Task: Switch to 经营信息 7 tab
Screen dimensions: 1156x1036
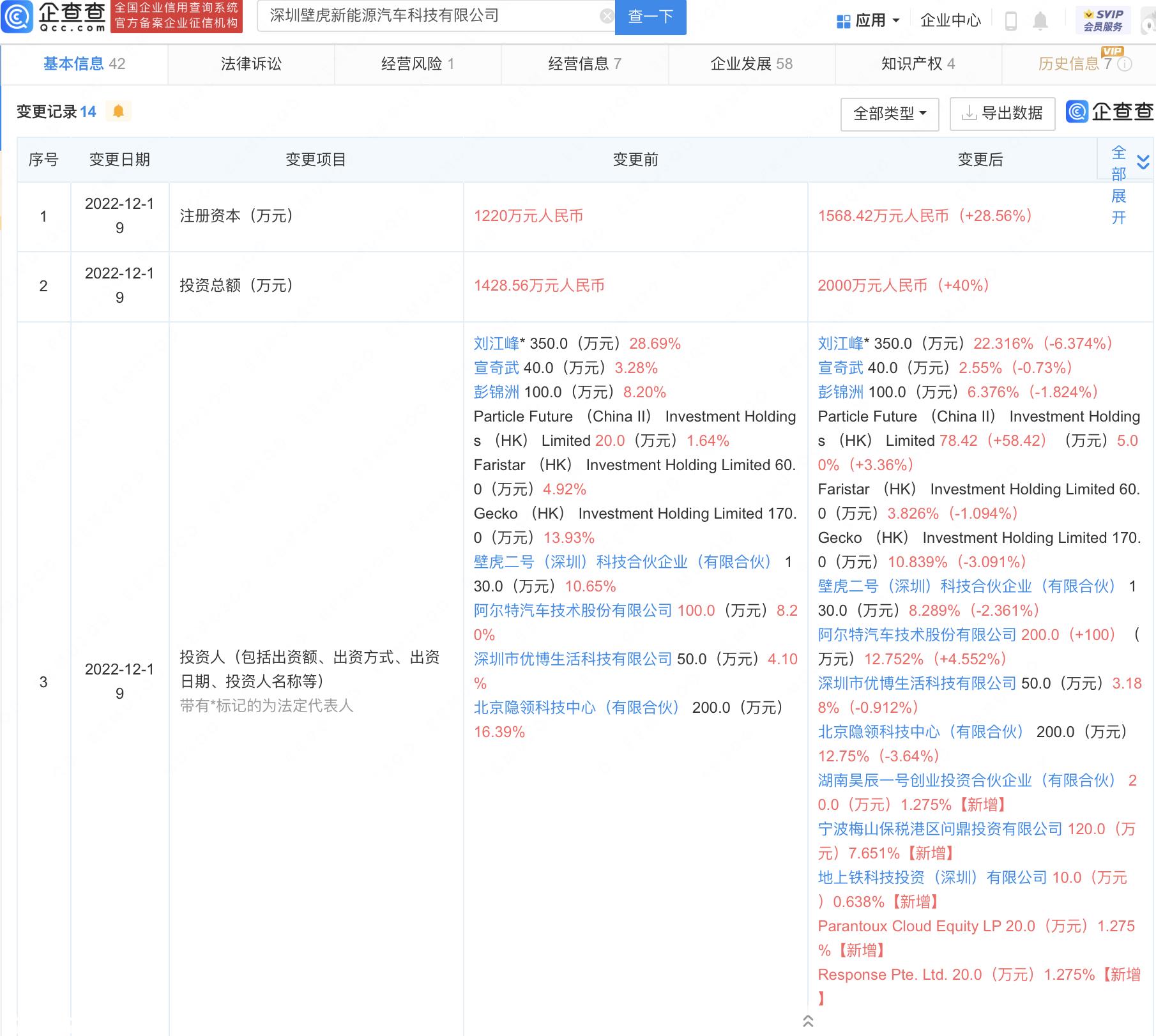Action: [x=584, y=64]
